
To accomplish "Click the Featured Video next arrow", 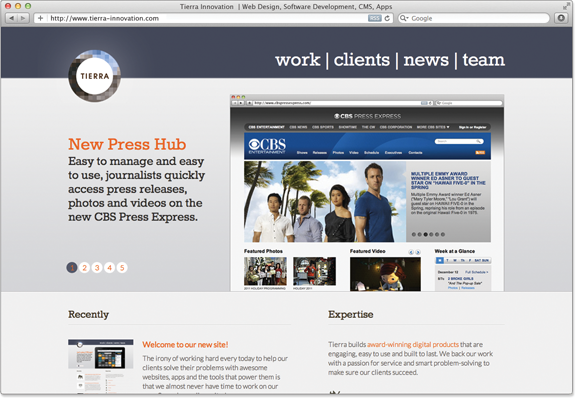I will tap(418, 252).
